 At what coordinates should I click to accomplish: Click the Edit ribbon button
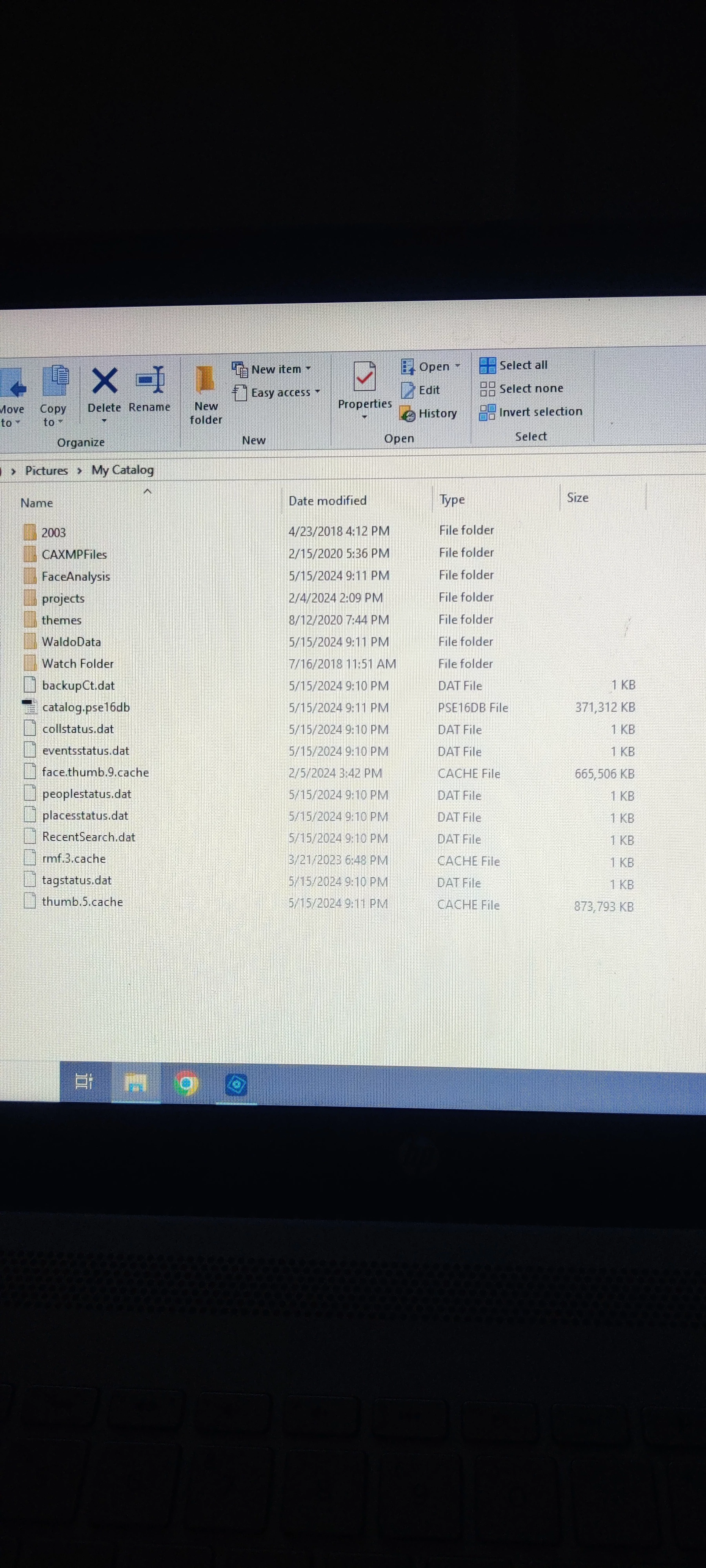(421, 390)
